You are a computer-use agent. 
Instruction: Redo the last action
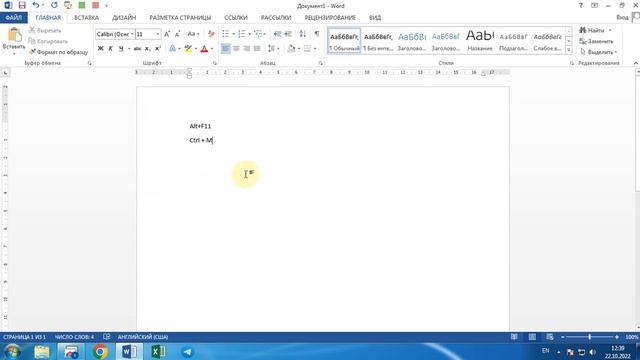54,5
